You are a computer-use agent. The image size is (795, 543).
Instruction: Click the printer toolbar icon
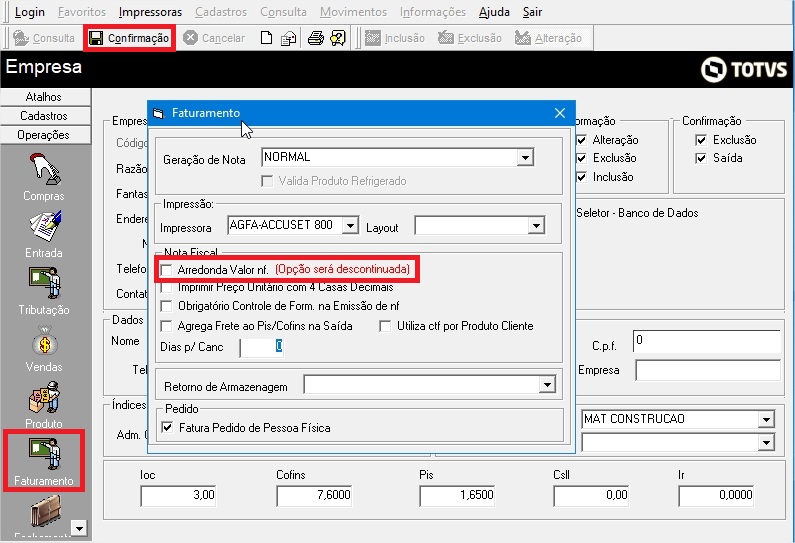tap(315, 38)
